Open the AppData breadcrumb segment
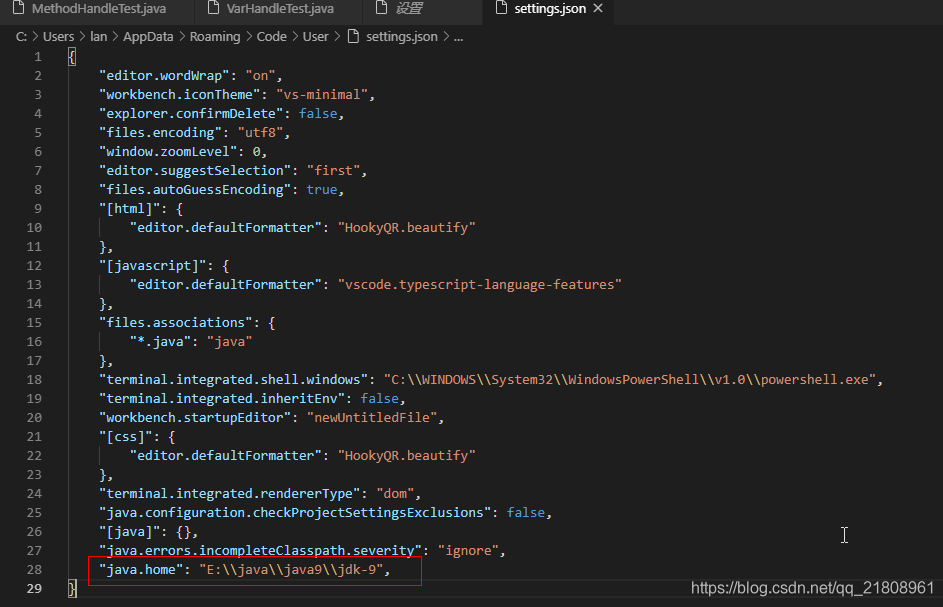This screenshot has height=607, width=943. pos(148,37)
